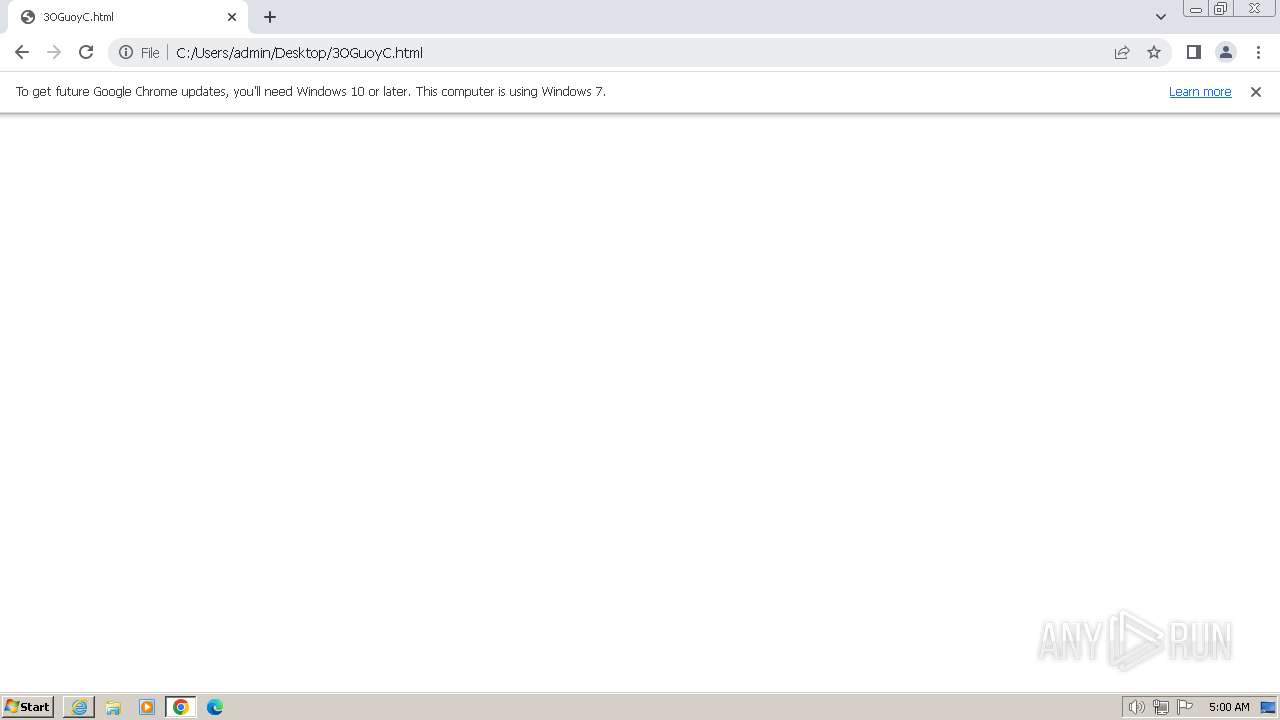Screen dimensions: 1280x720
Task: Open Windows Media Player in taskbar
Action: coord(147,707)
